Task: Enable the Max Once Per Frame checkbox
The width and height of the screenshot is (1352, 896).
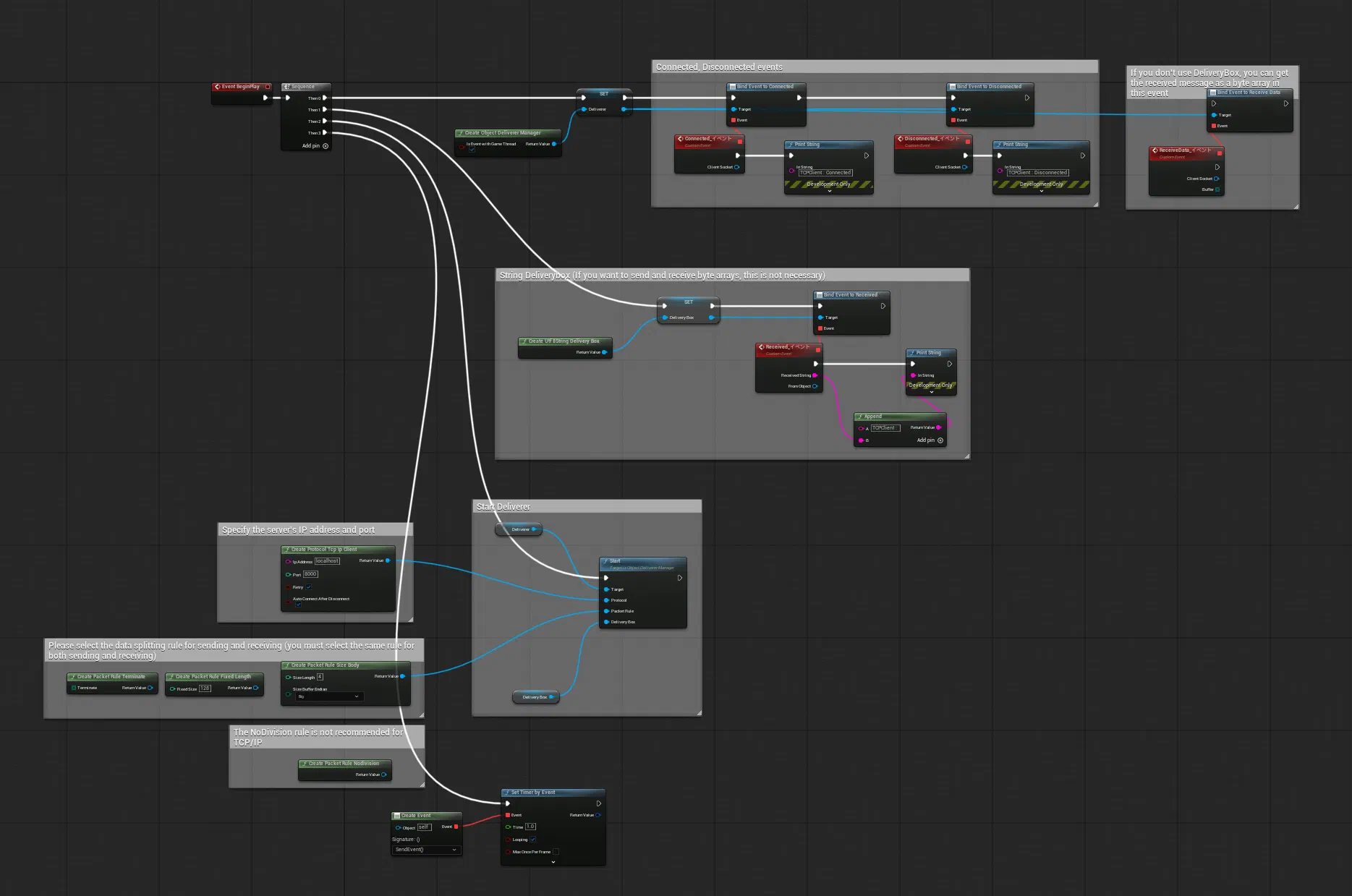Action: point(556,852)
